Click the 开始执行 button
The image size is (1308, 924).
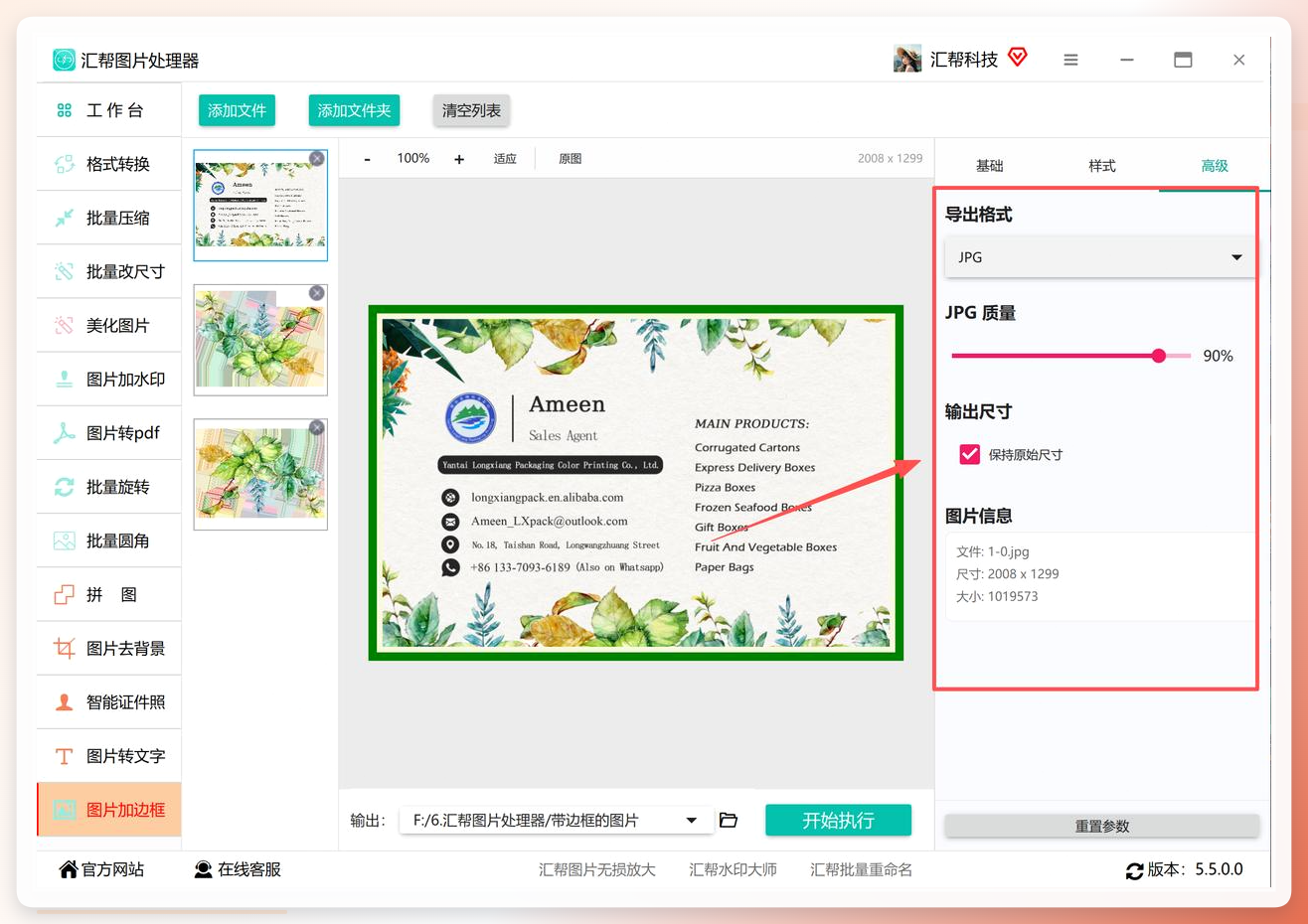(838, 820)
